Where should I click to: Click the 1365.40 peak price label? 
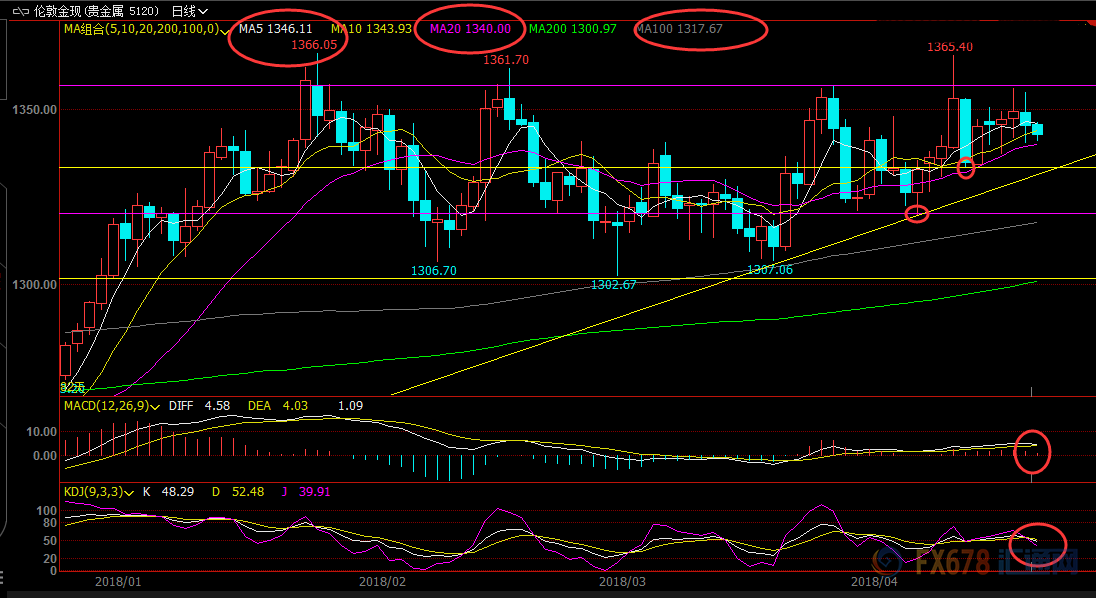949,47
